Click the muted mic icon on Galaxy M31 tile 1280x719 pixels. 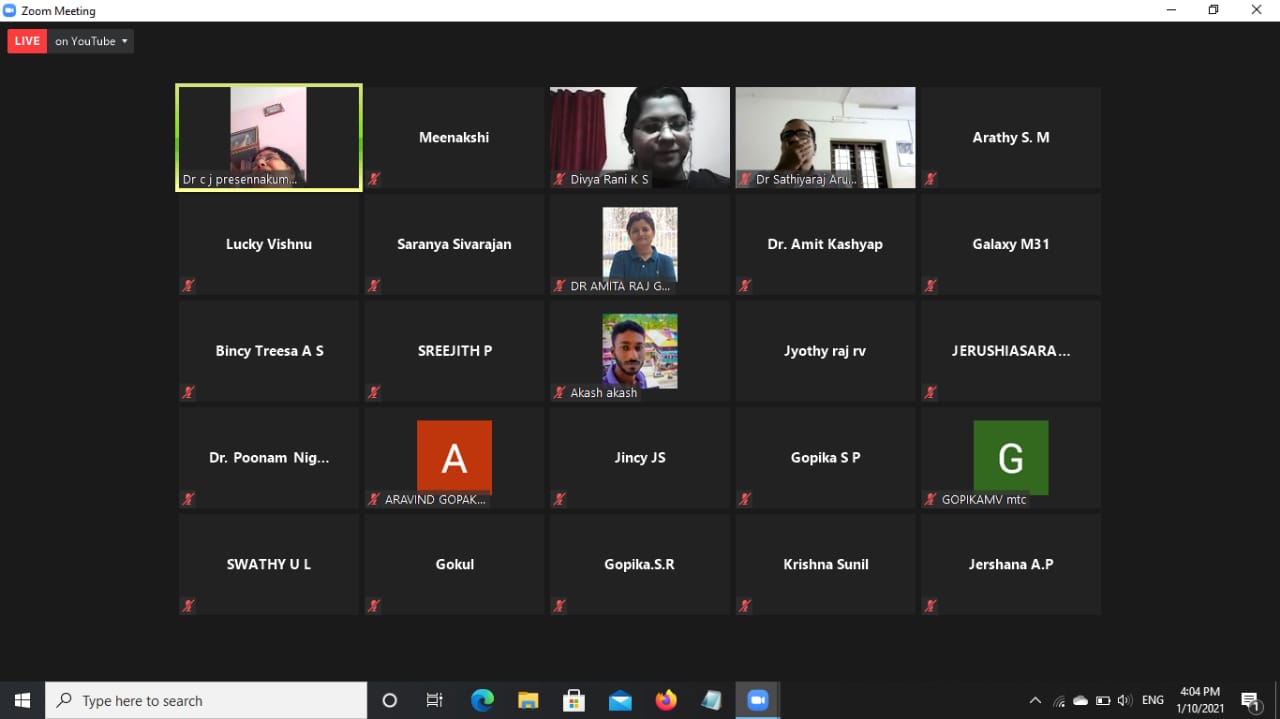(930, 286)
